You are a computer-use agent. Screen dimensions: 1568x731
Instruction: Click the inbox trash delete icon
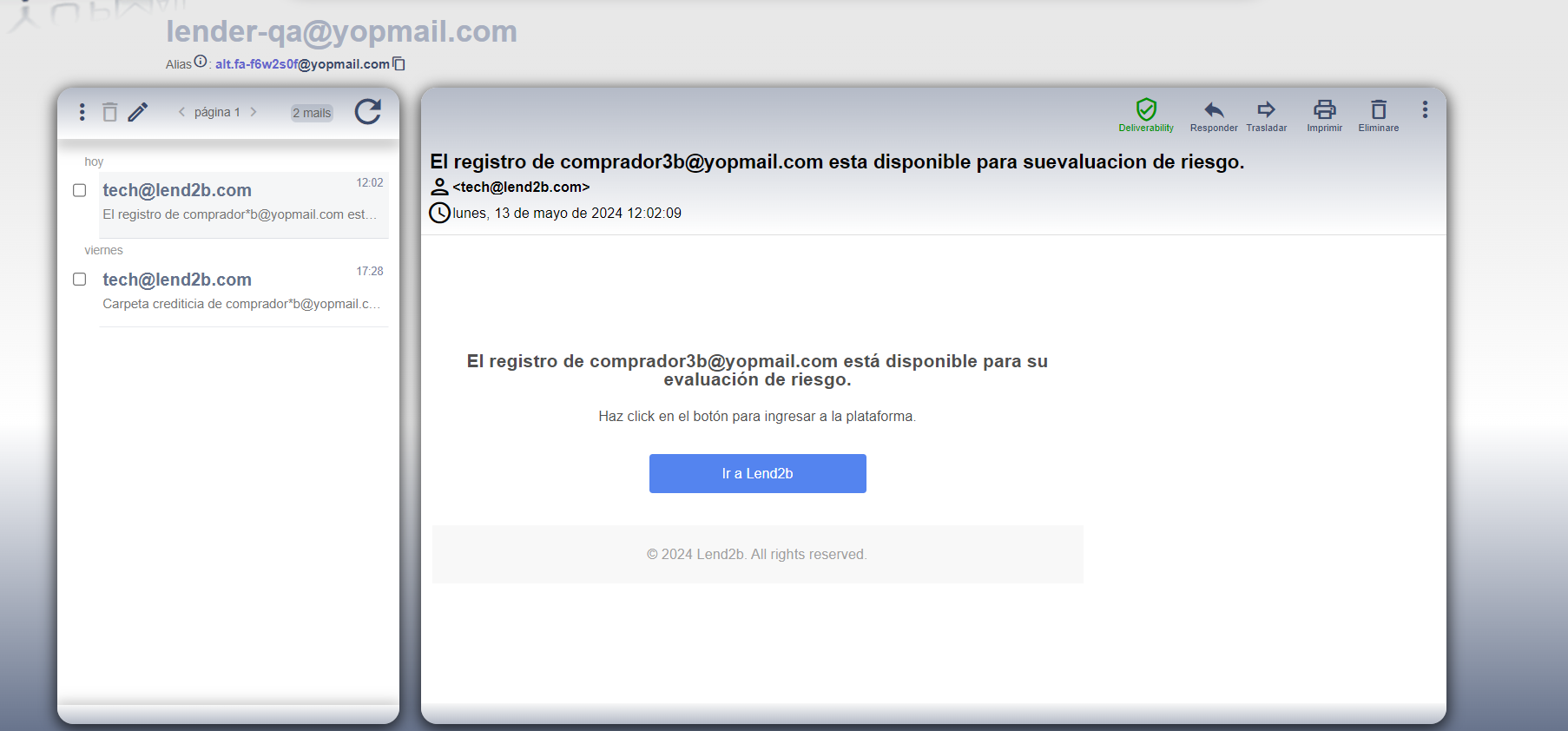109,112
